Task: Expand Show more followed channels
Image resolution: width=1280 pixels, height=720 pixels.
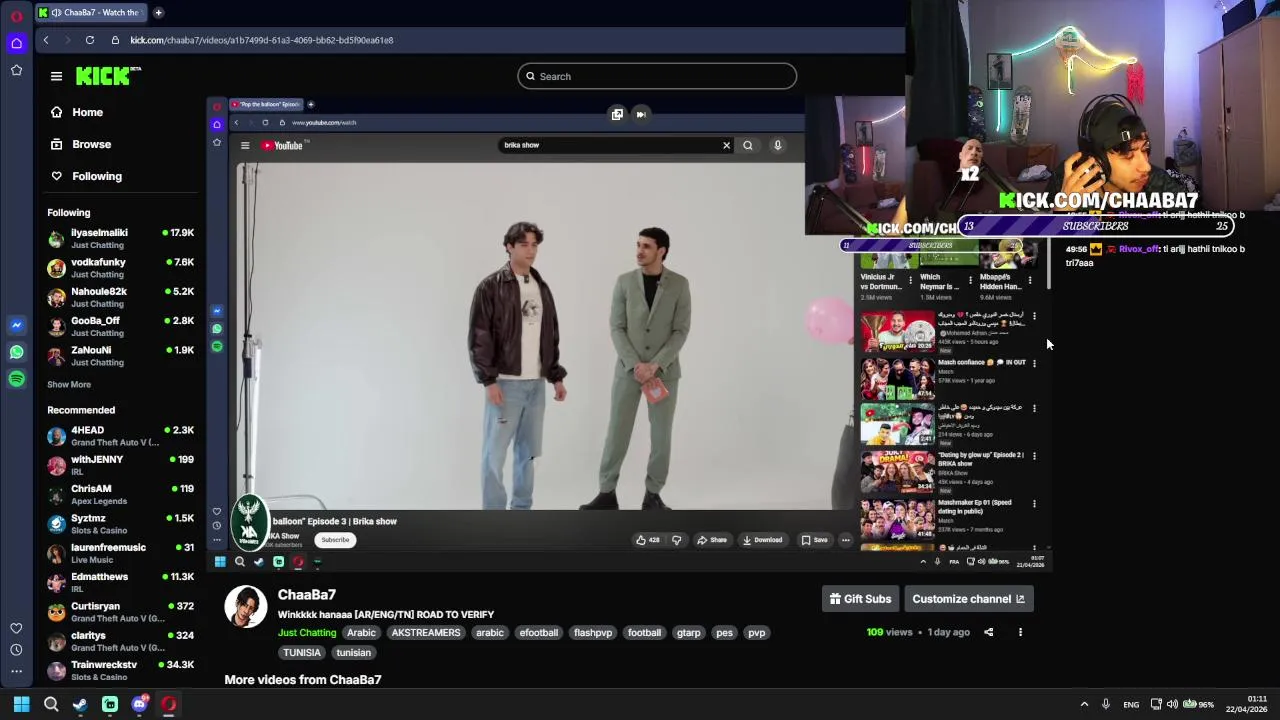Action: [69, 384]
